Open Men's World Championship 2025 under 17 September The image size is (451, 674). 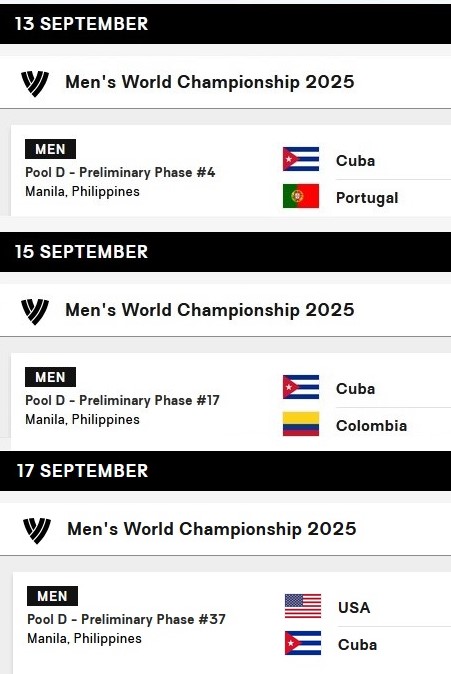coord(212,529)
